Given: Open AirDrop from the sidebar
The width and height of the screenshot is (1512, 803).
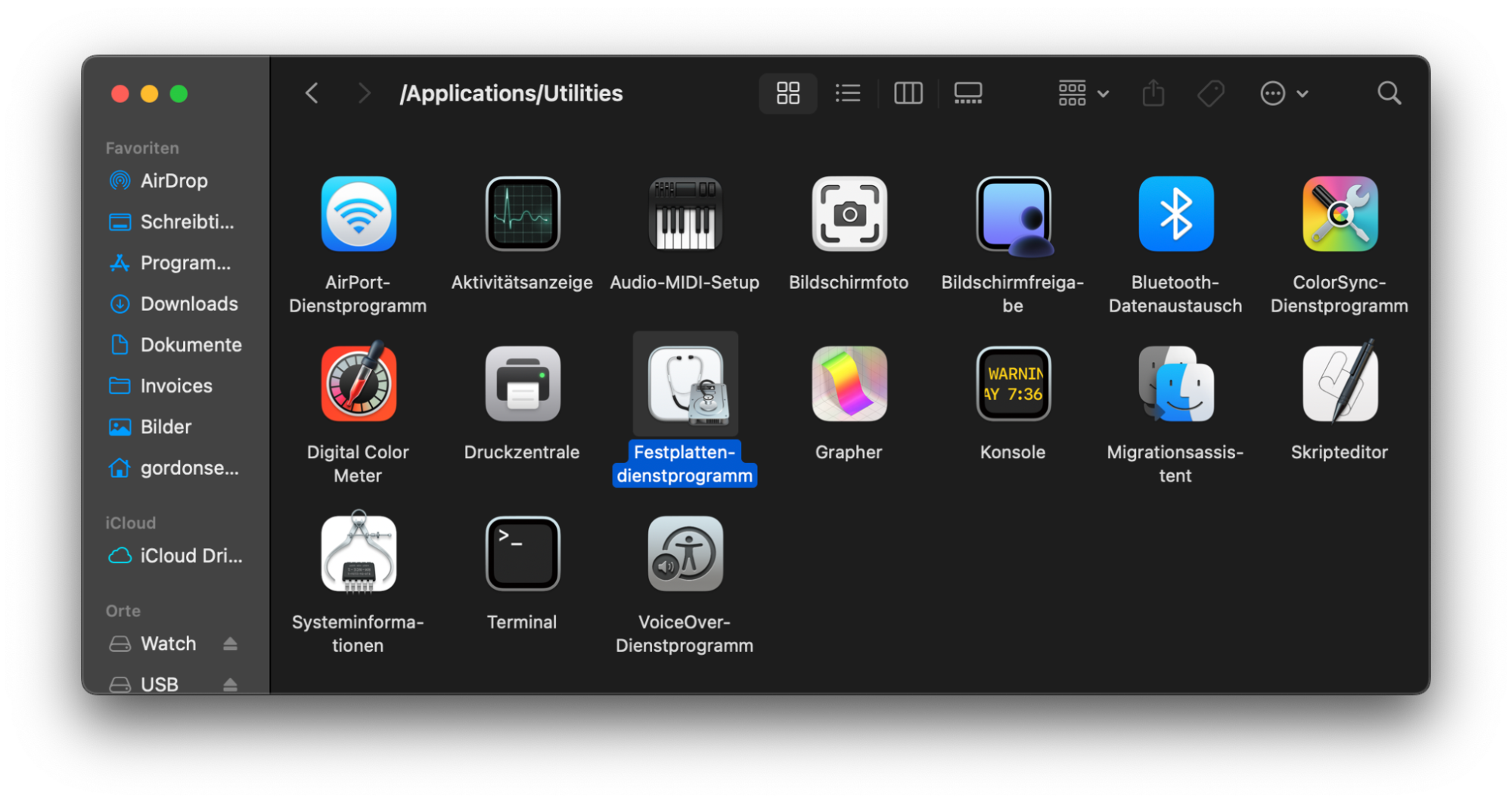Looking at the screenshot, I should (174, 180).
